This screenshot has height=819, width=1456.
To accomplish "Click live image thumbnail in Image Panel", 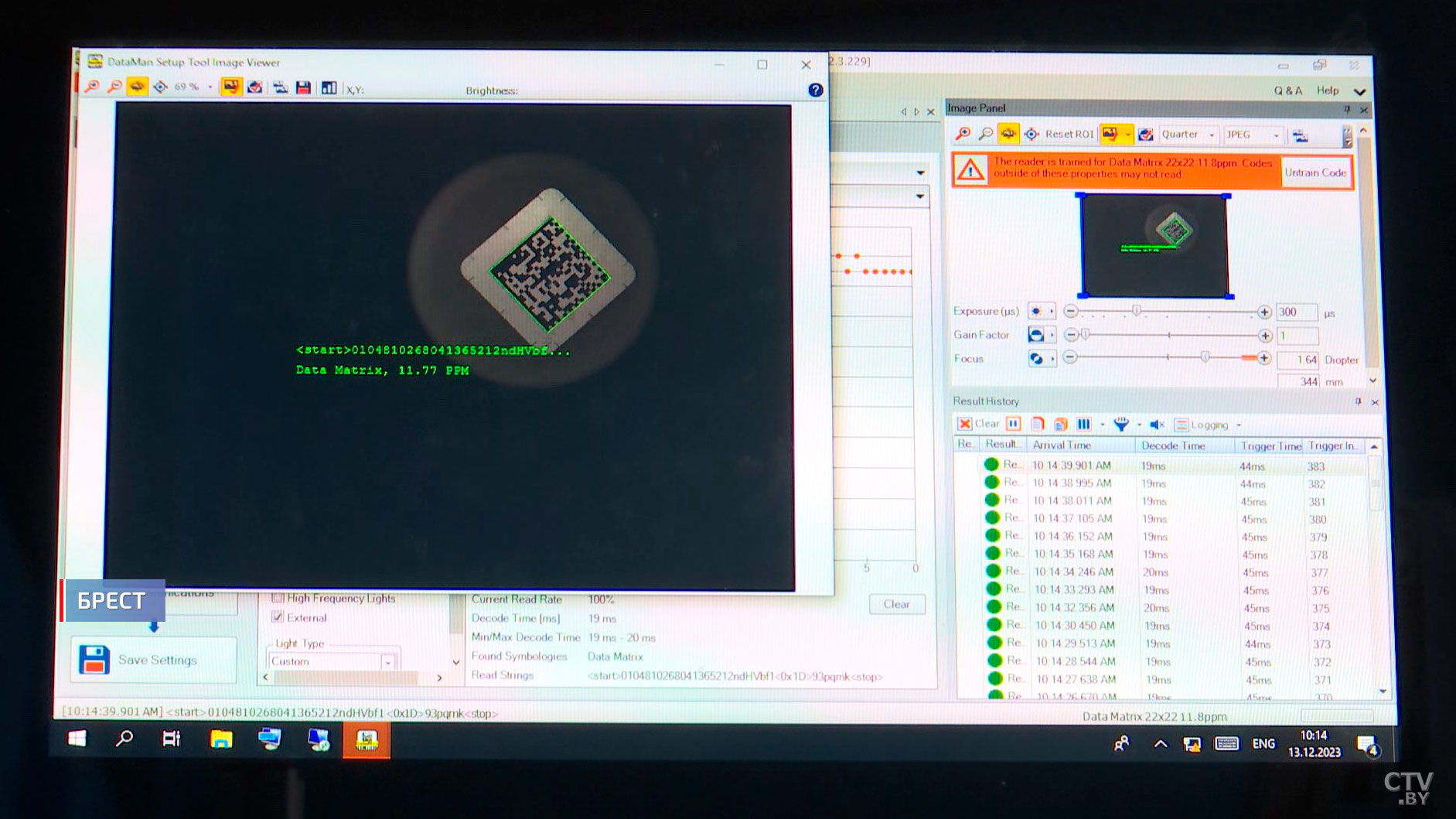I will tap(1154, 245).
